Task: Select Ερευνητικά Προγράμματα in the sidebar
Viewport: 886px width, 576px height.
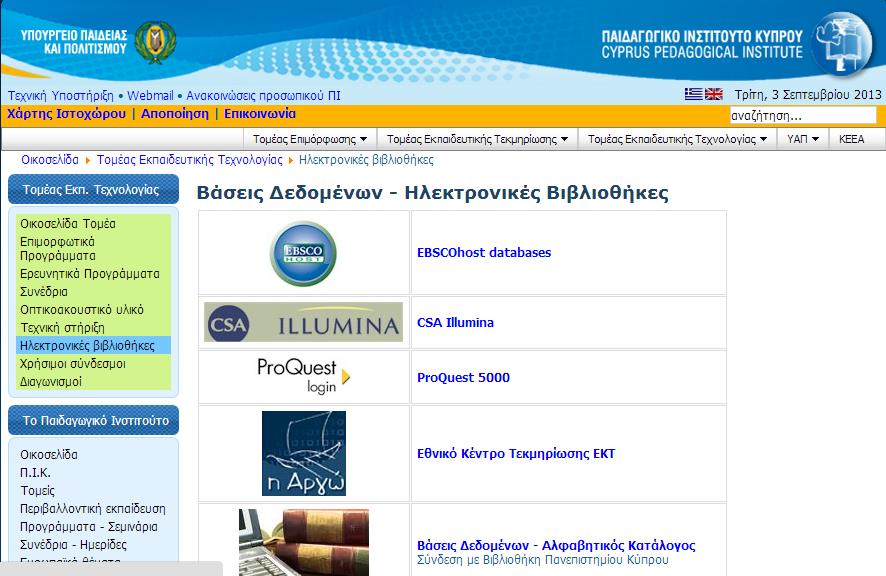Action: pos(90,274)
